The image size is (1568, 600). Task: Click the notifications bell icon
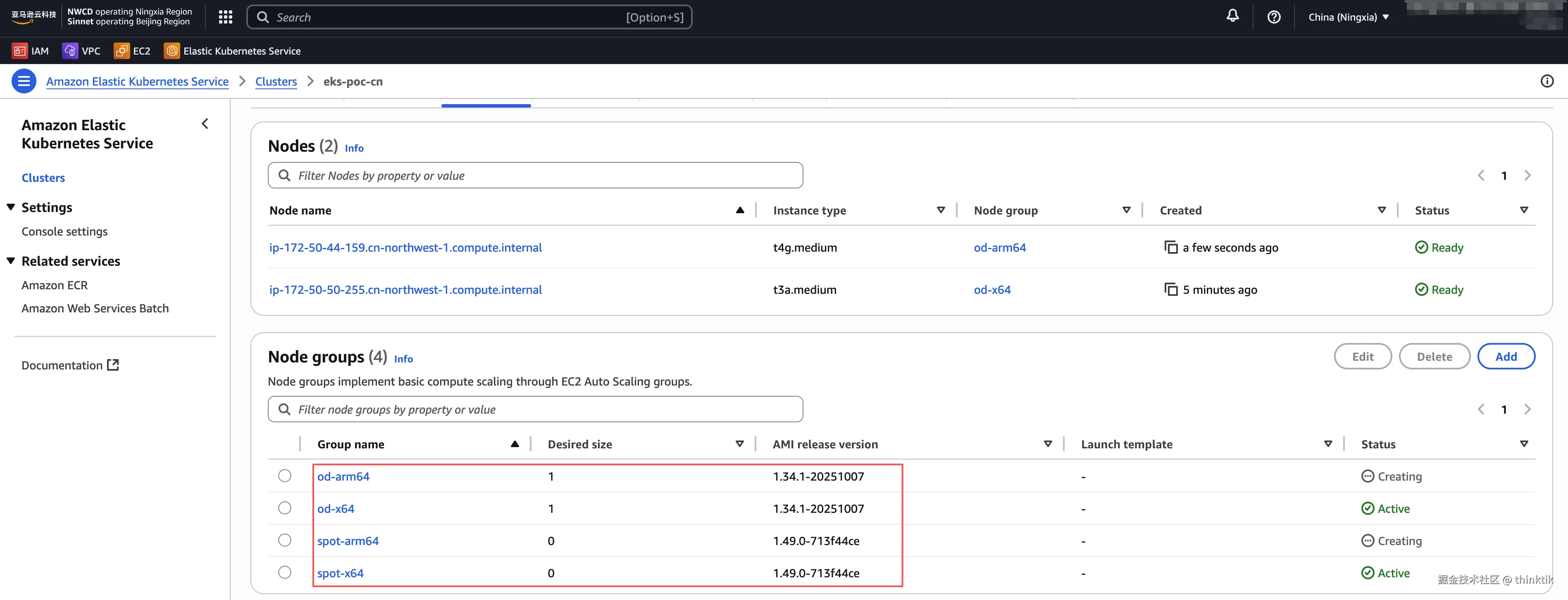click(x=1232, y=17)
